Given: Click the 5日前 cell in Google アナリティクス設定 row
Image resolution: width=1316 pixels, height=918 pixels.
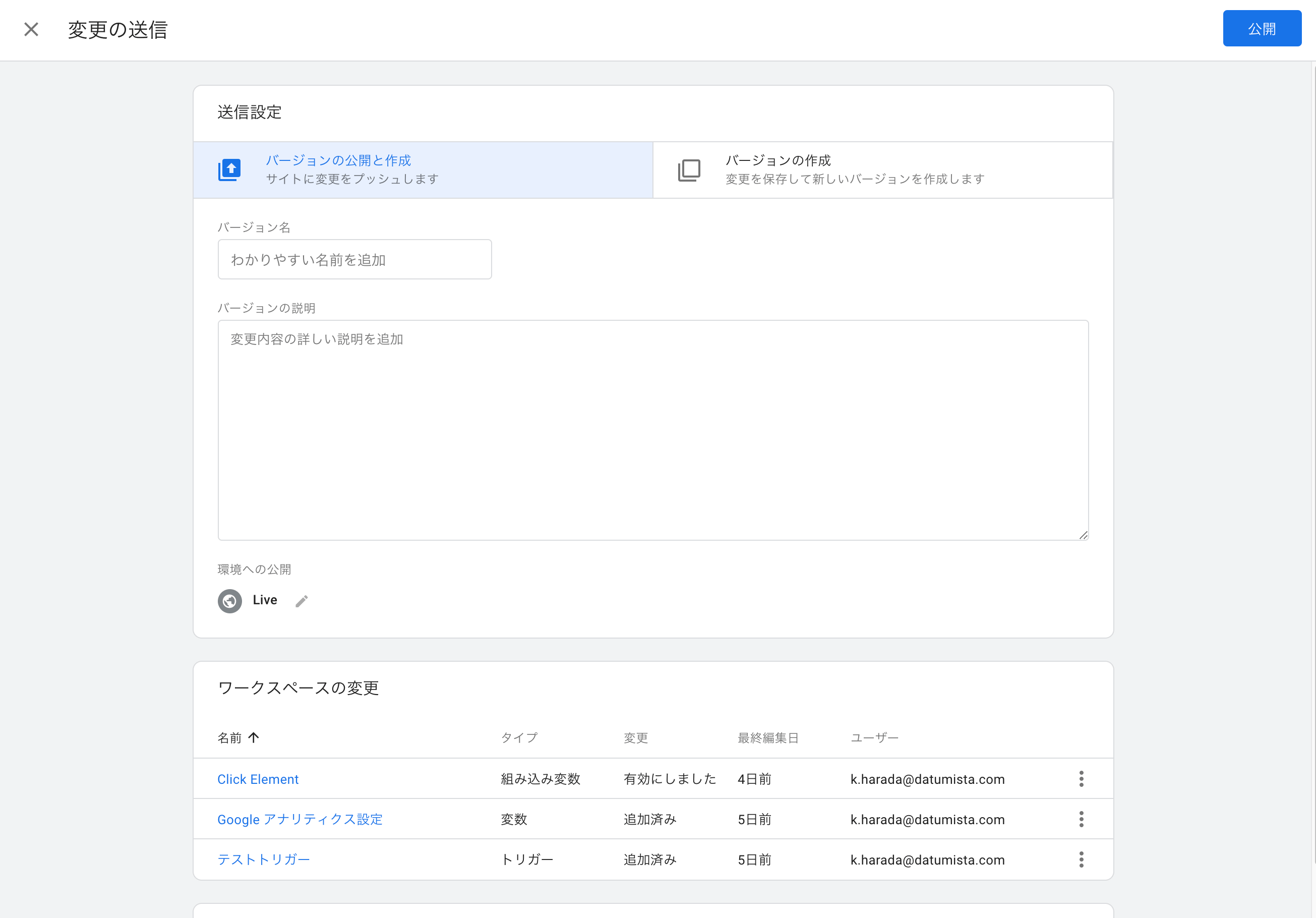Looking at the screenshot, I should click(754, 819).
